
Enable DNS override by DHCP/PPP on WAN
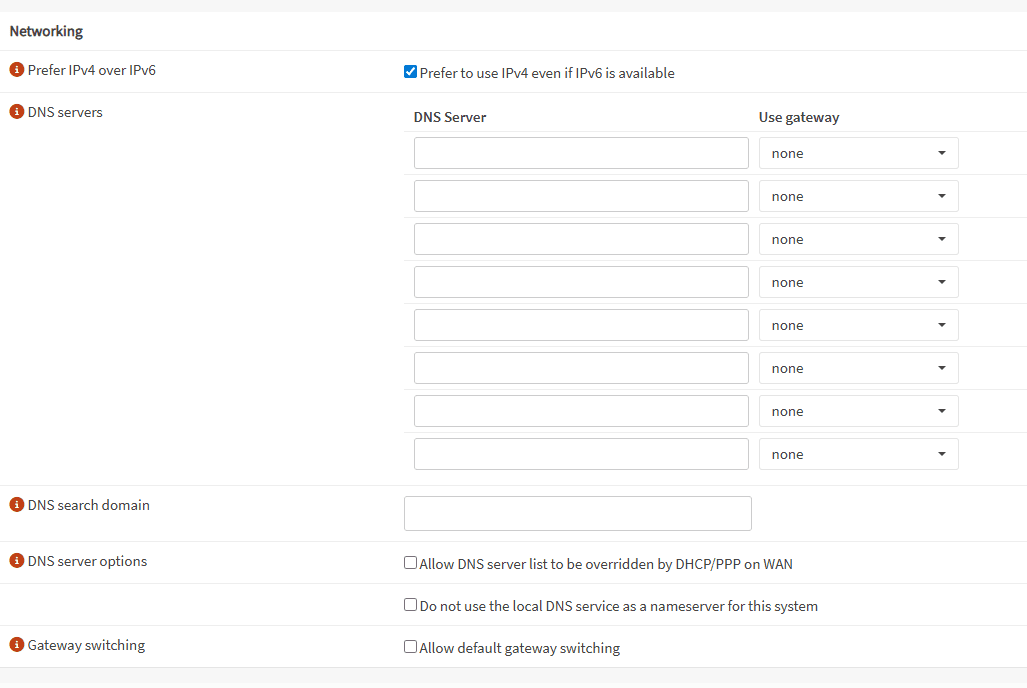click(x=410, y=563)
